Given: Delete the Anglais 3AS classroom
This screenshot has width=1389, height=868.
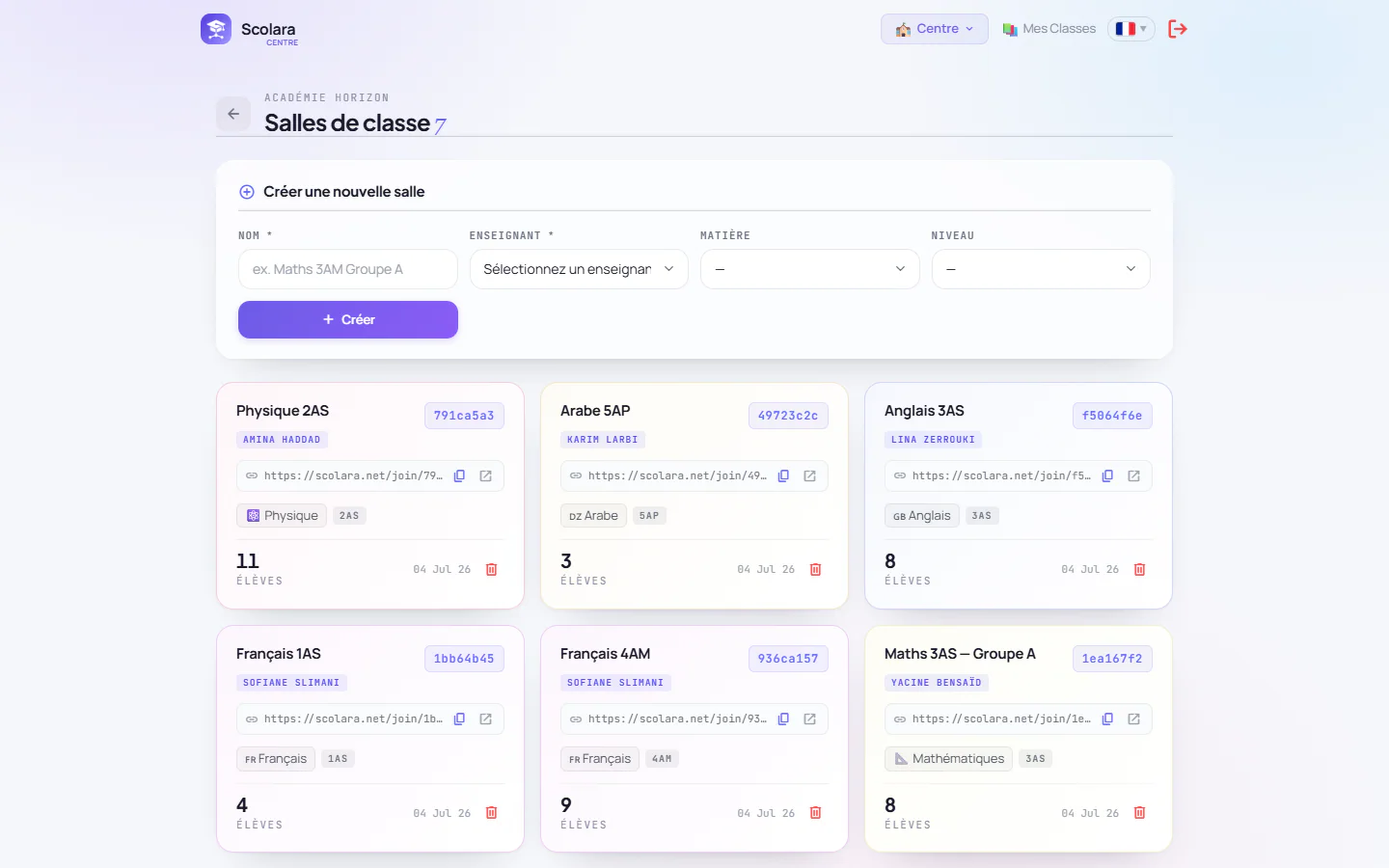Looking at the screenshot, I should (x=1139, y=569).
